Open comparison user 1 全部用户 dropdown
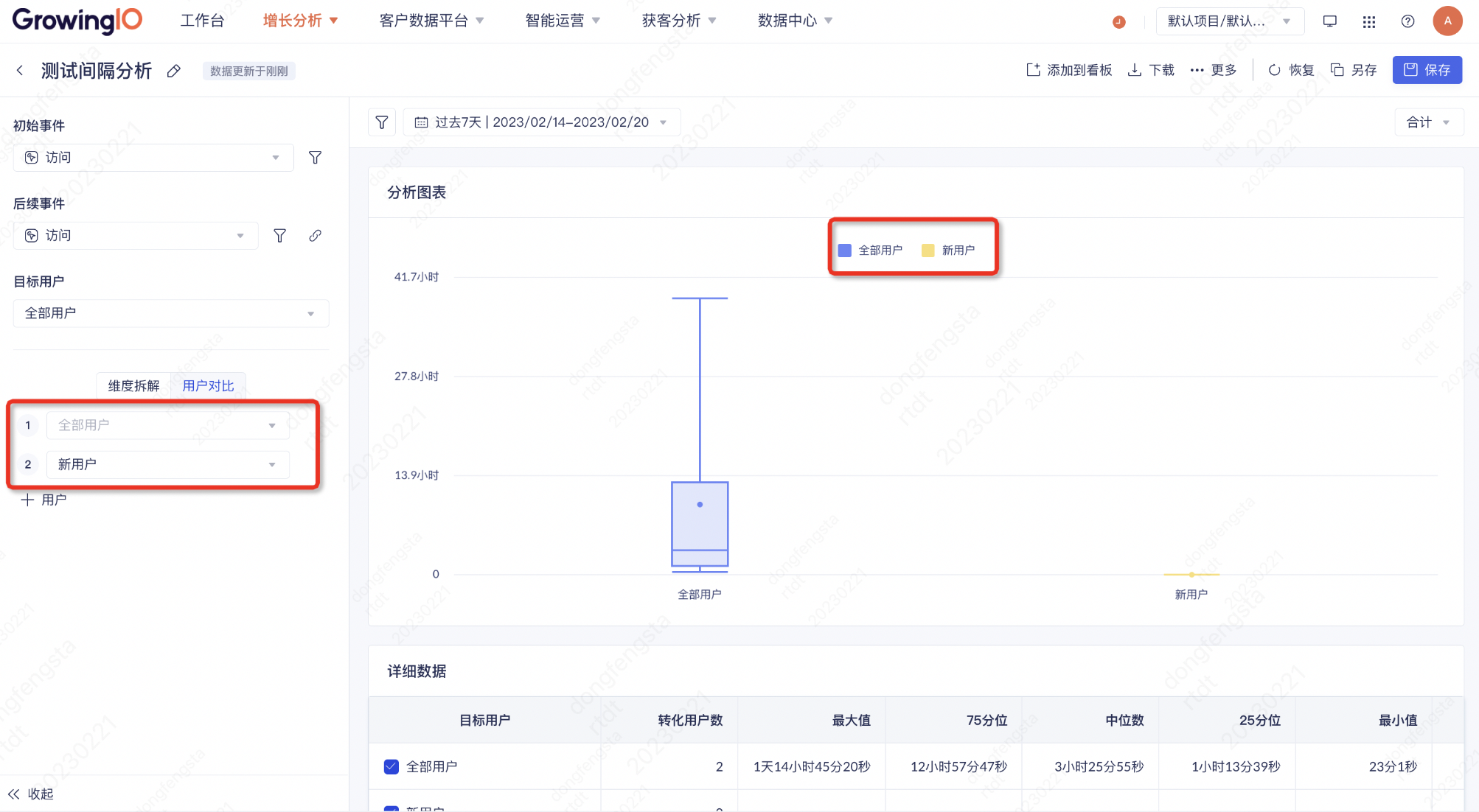This screenshot has height=812, width=1479. point(168,426)
